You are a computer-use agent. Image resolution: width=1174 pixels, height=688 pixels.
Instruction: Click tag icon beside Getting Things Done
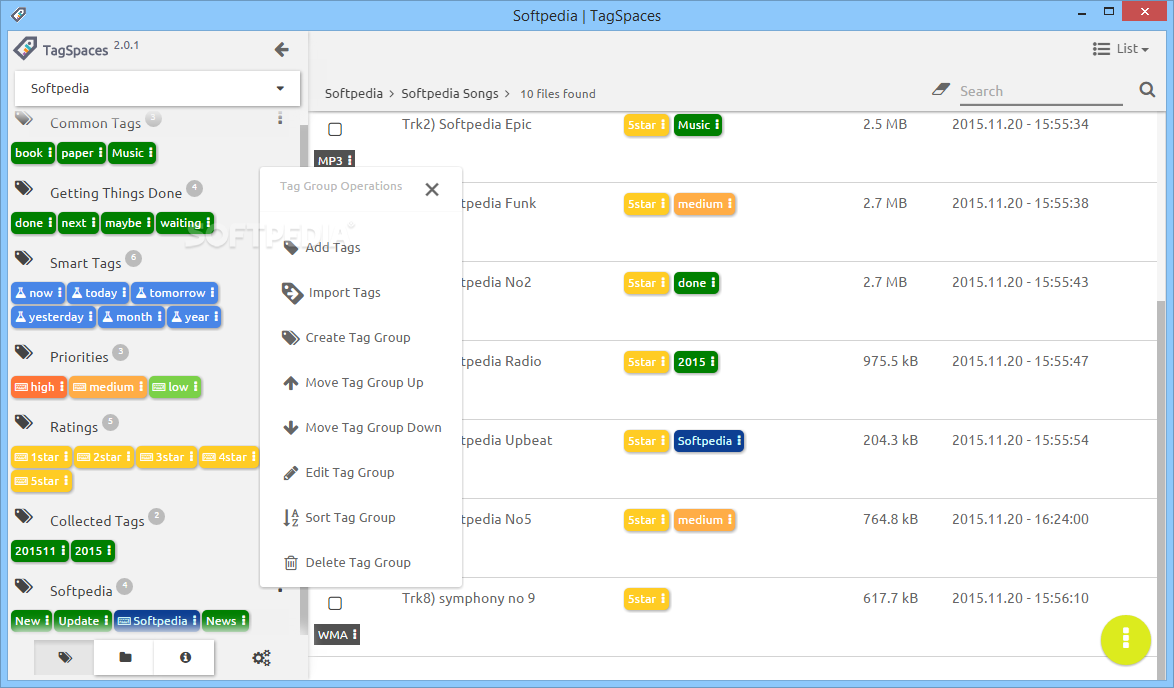point(24,189)
